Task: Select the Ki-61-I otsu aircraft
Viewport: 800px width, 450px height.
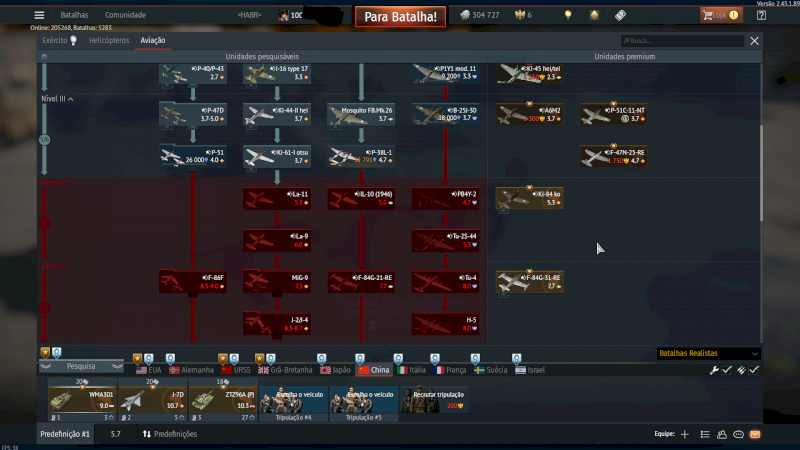Action: coord(277,157)
